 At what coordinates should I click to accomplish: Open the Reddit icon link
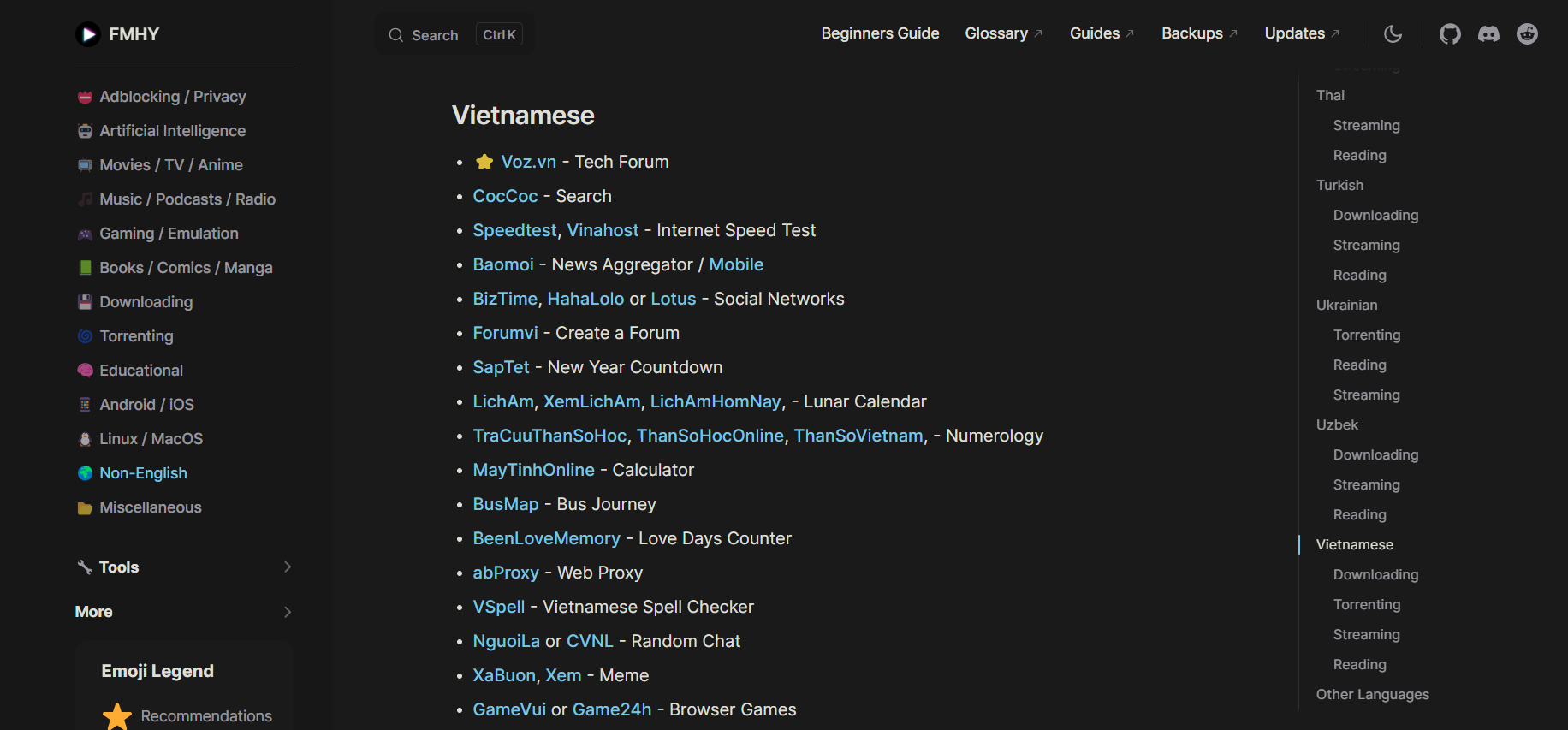click(x=1527, y=34)
